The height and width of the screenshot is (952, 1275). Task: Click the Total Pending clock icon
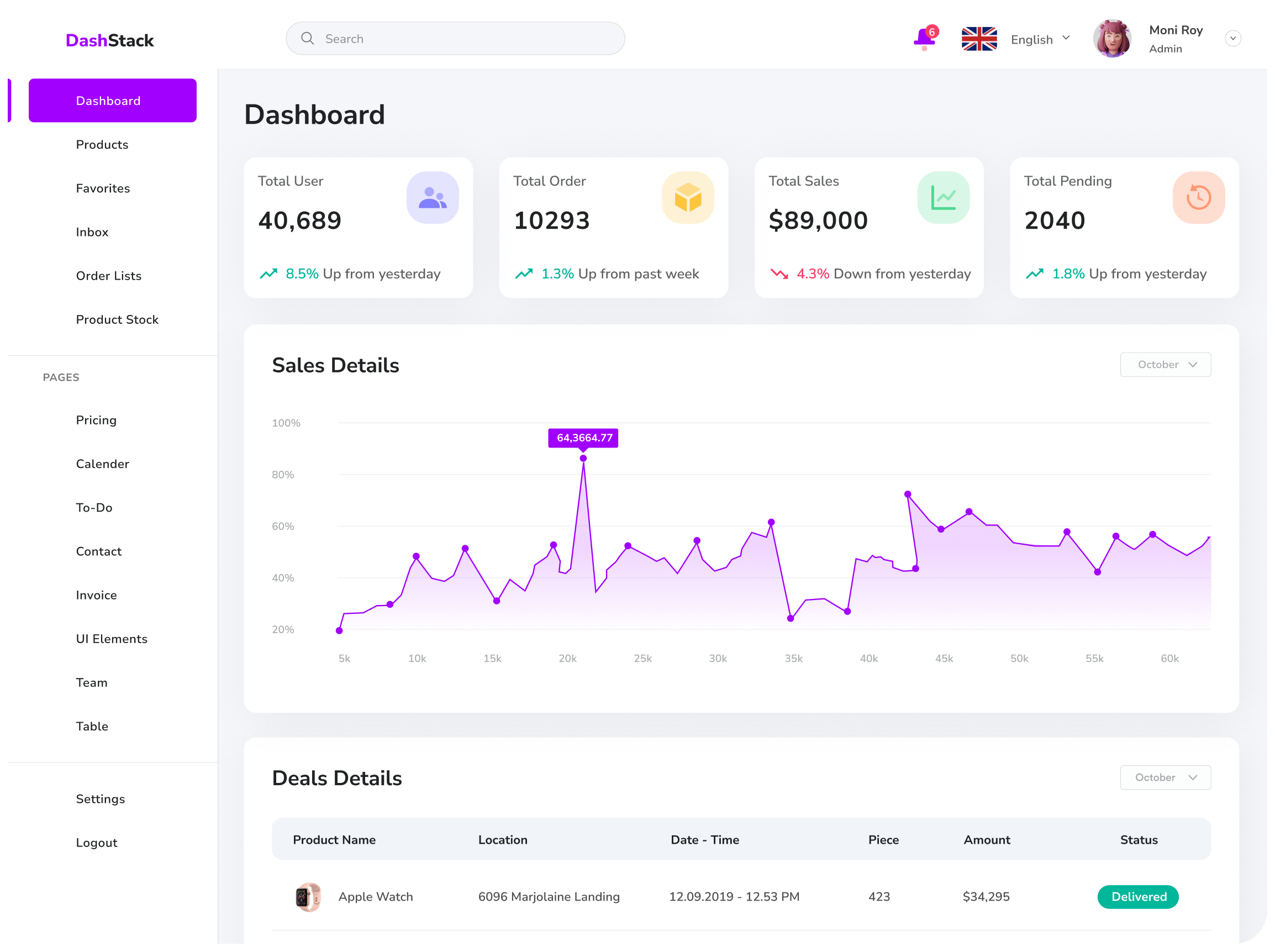coord(1198,198)
